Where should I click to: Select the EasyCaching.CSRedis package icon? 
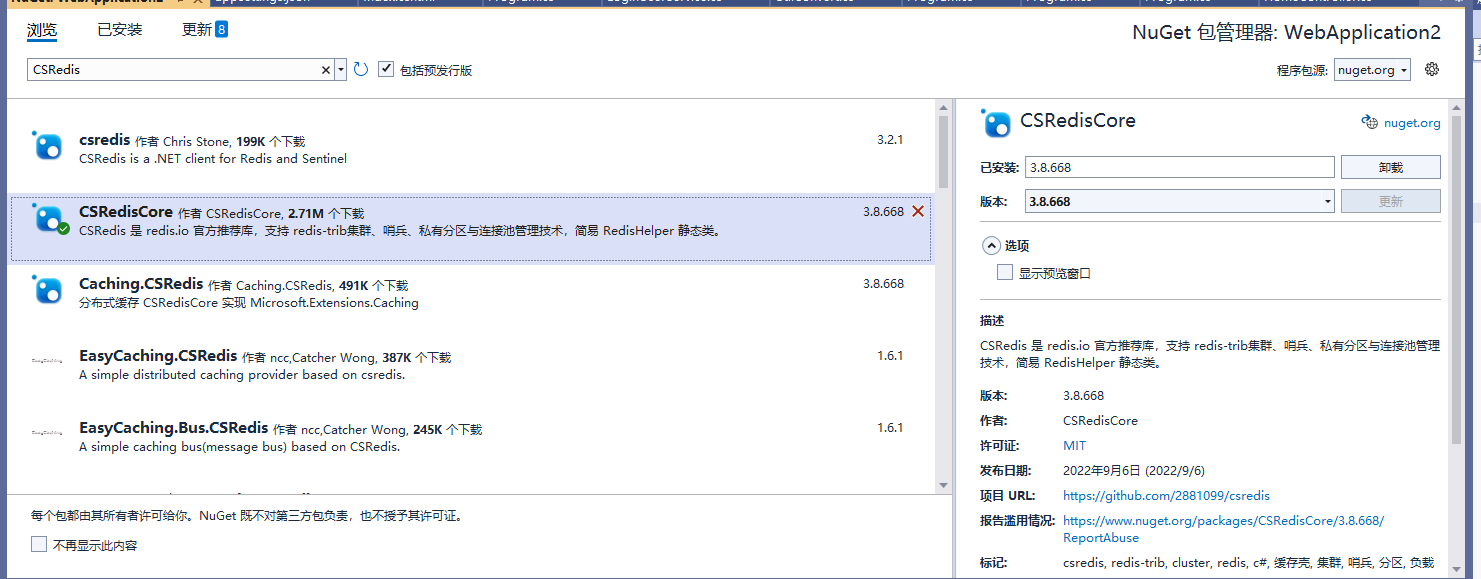pos(47,360)
